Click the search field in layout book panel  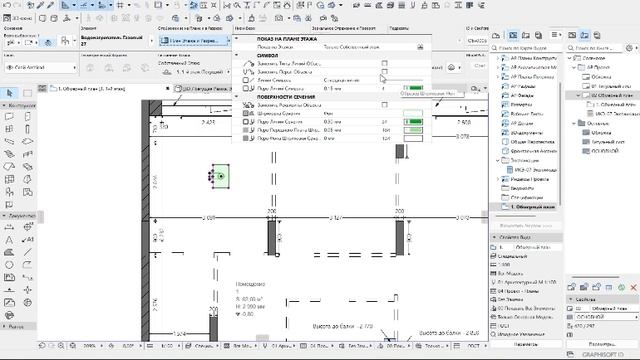(594, 48)
